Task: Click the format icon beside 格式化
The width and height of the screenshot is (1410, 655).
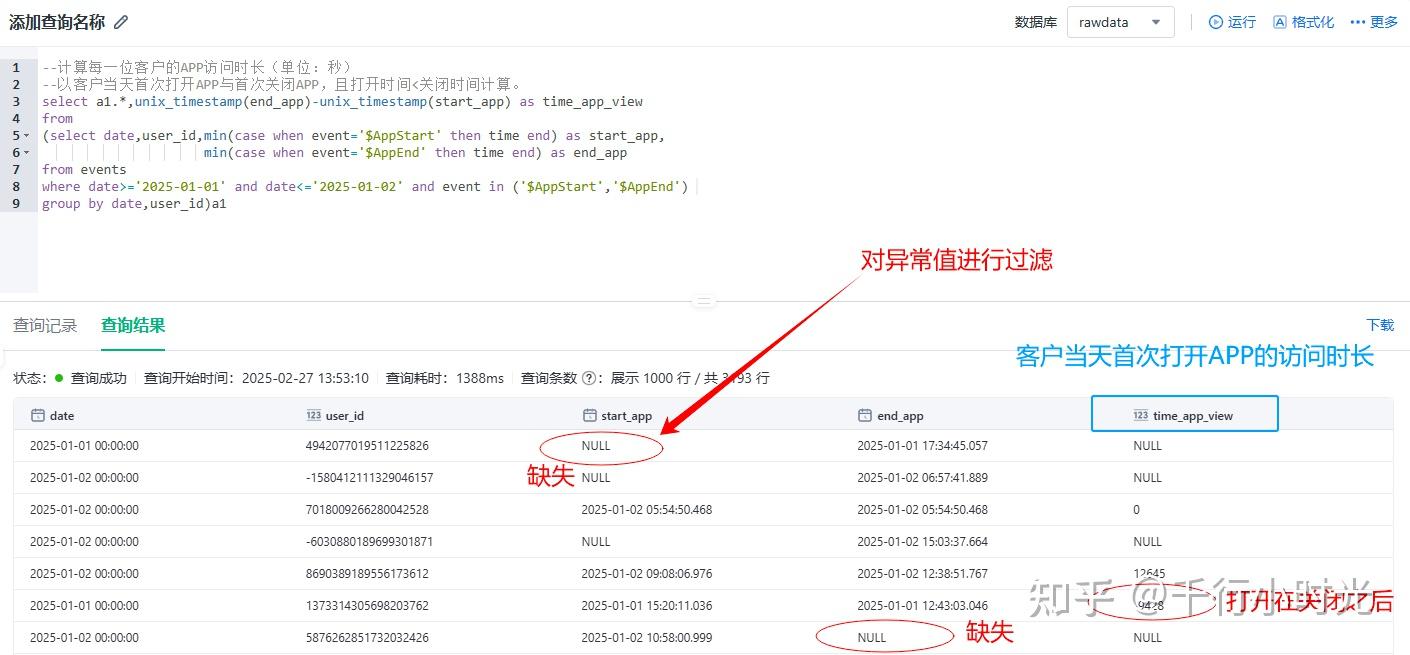Action: pos(1280,22)
